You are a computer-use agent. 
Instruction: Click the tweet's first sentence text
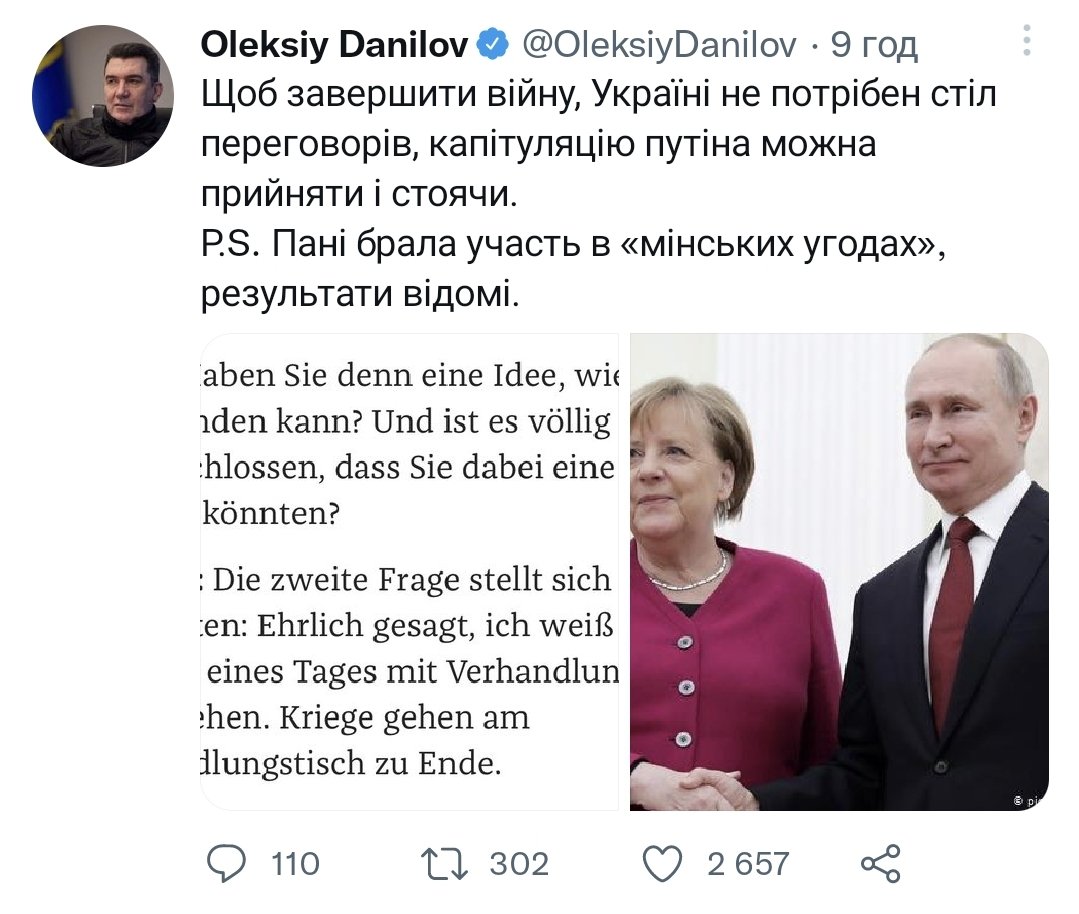tap(598, 96)
